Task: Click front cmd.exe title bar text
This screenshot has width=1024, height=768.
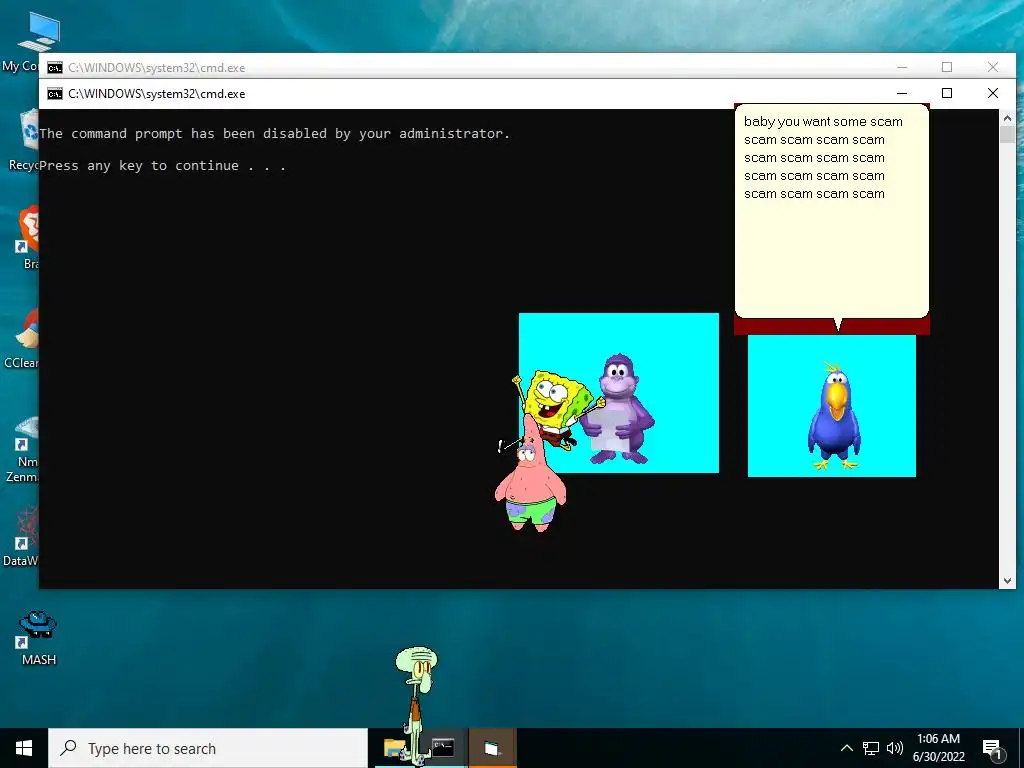Action: point(157,94)
